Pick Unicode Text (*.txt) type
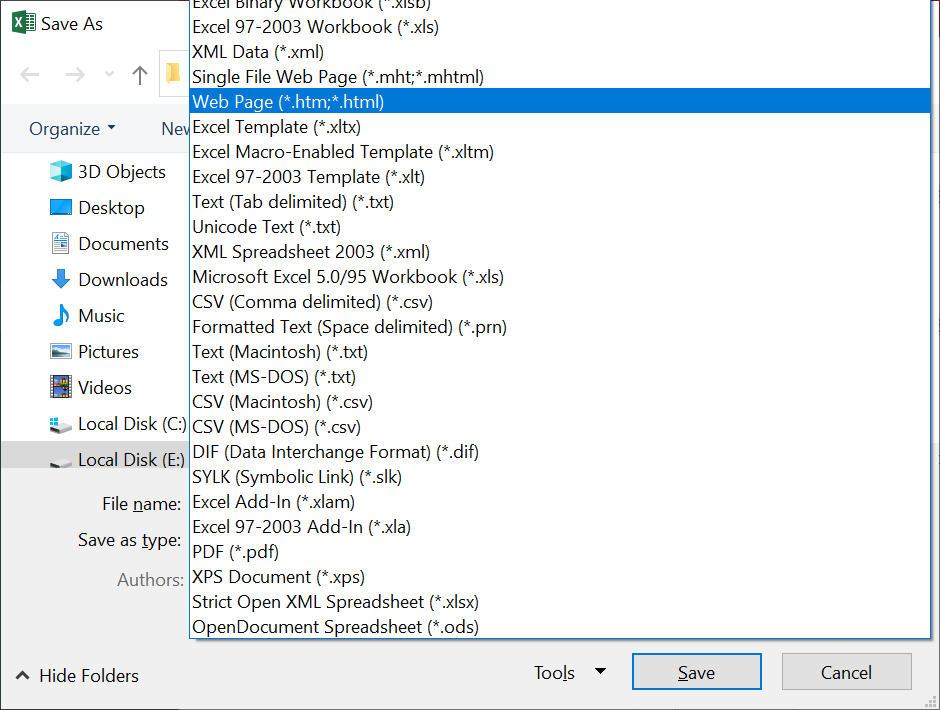The width and height of the screenshot is (940, 710). (560, 227)
